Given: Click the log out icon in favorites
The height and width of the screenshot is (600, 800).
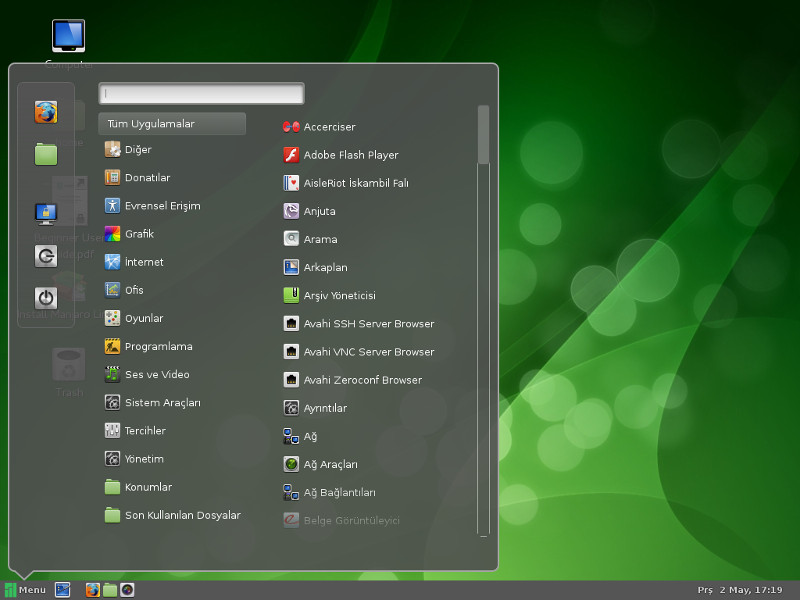Looking at the screenshot, I should [46, 256].
